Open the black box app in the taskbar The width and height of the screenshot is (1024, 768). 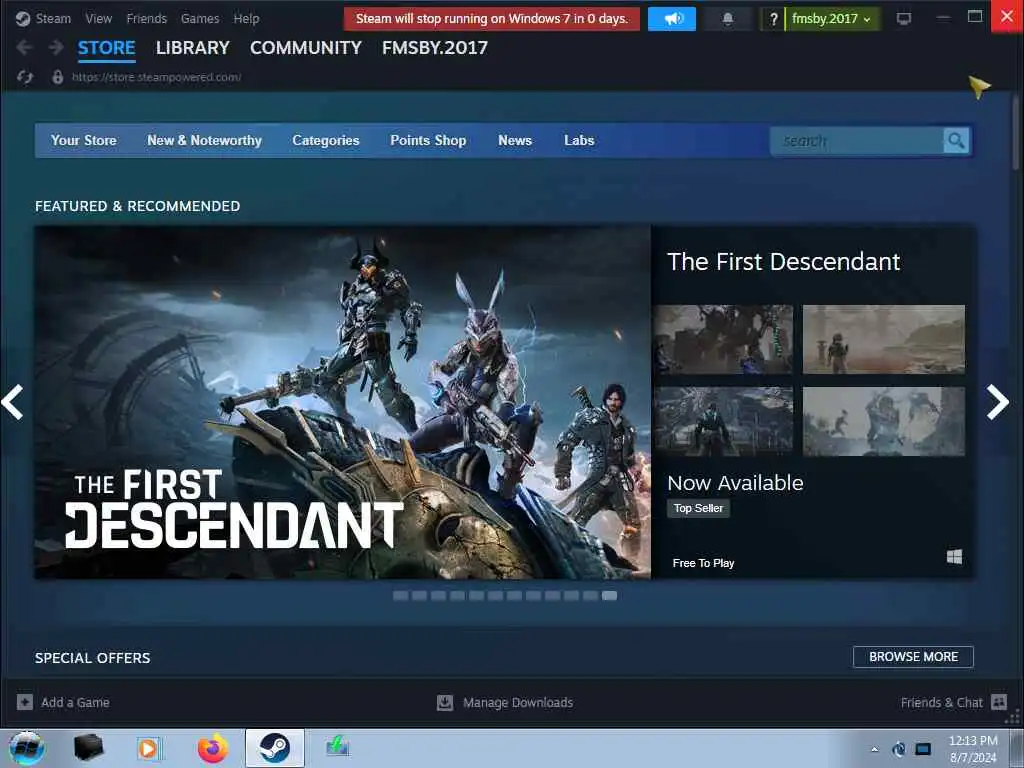click(x=88, y=748)
